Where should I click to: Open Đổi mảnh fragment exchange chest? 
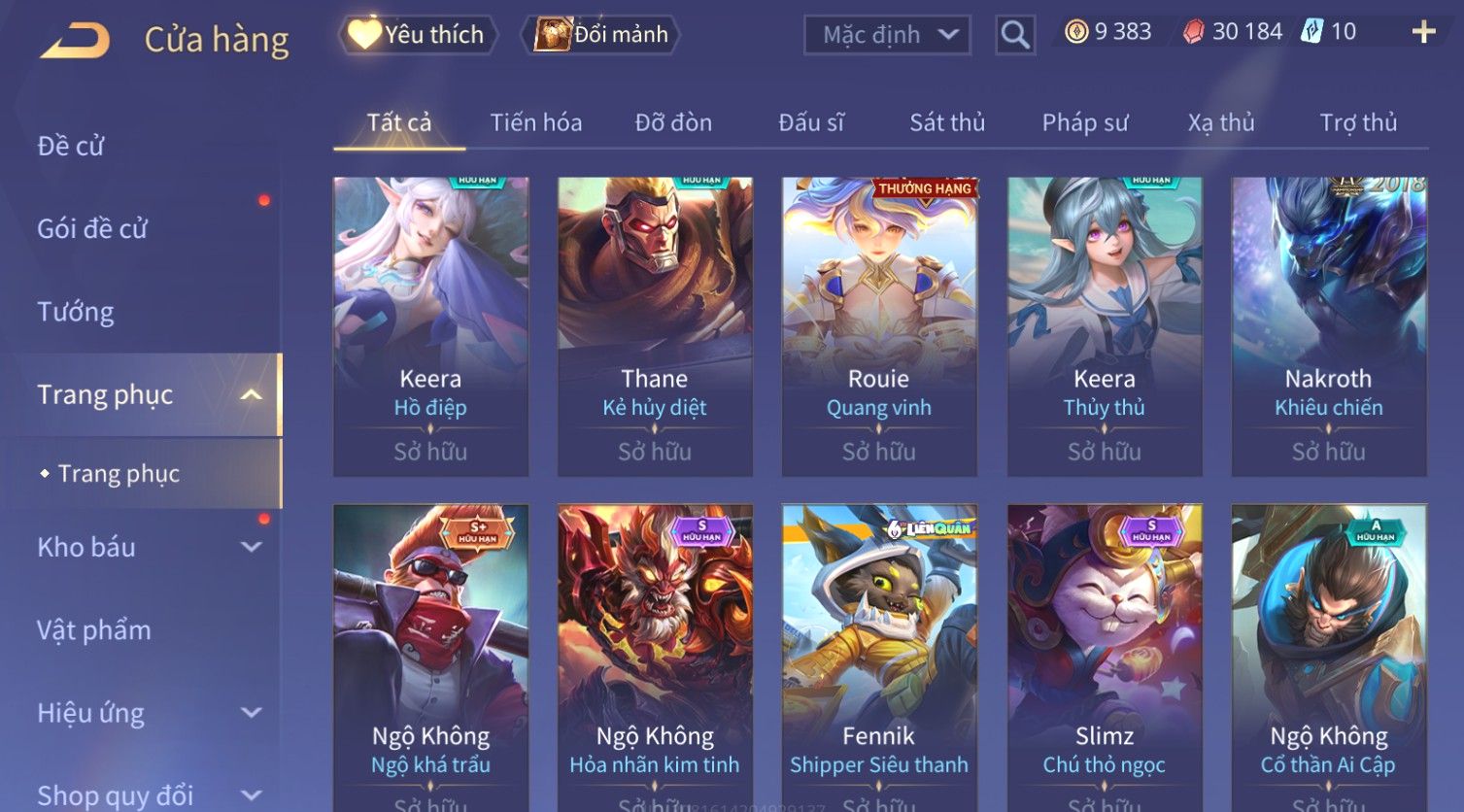(x=600, y=35)
